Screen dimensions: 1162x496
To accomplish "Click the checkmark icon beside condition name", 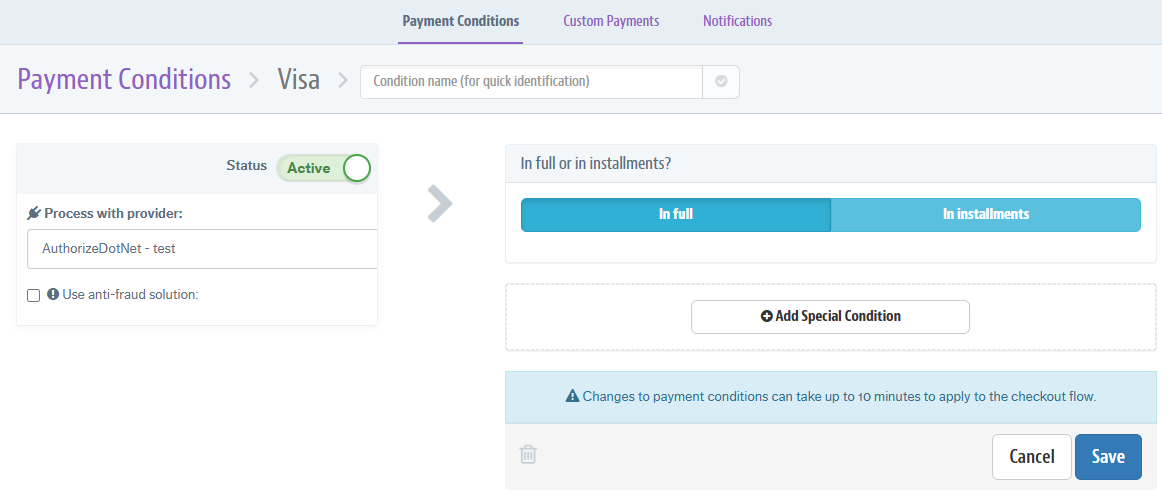I will (721, 82).
